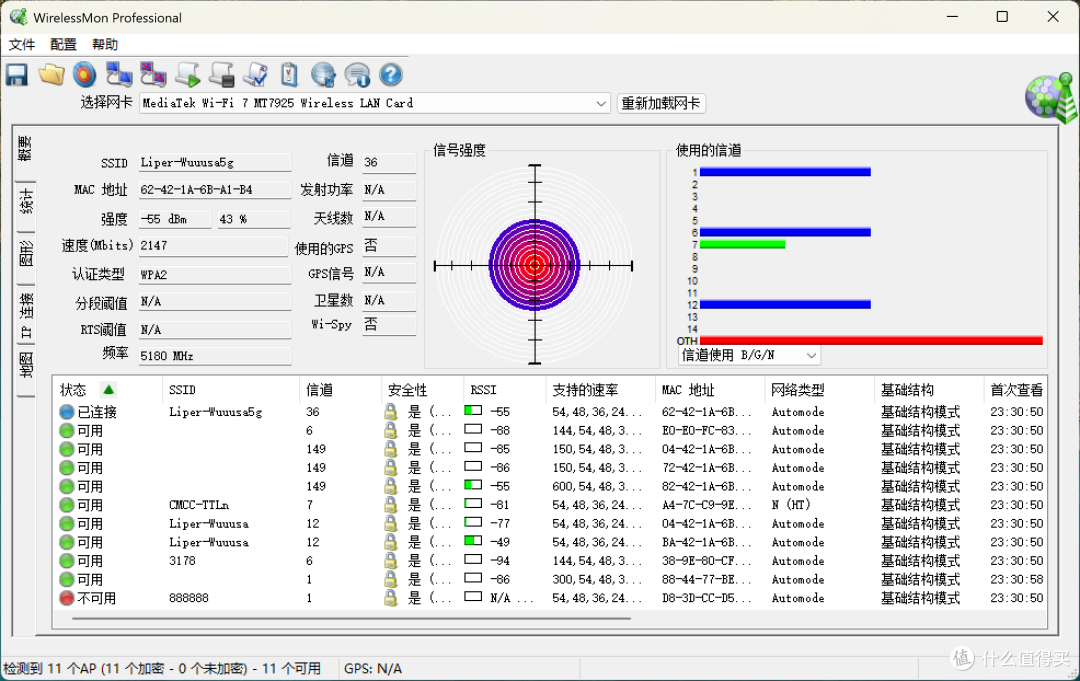Open the 配置 menu
The image size is (1080, 681).
63,45
